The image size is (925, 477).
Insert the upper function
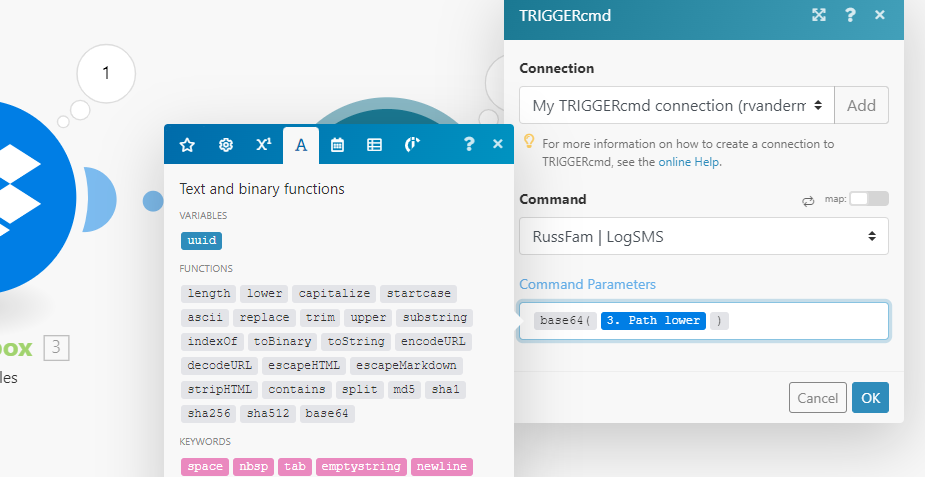368,317
